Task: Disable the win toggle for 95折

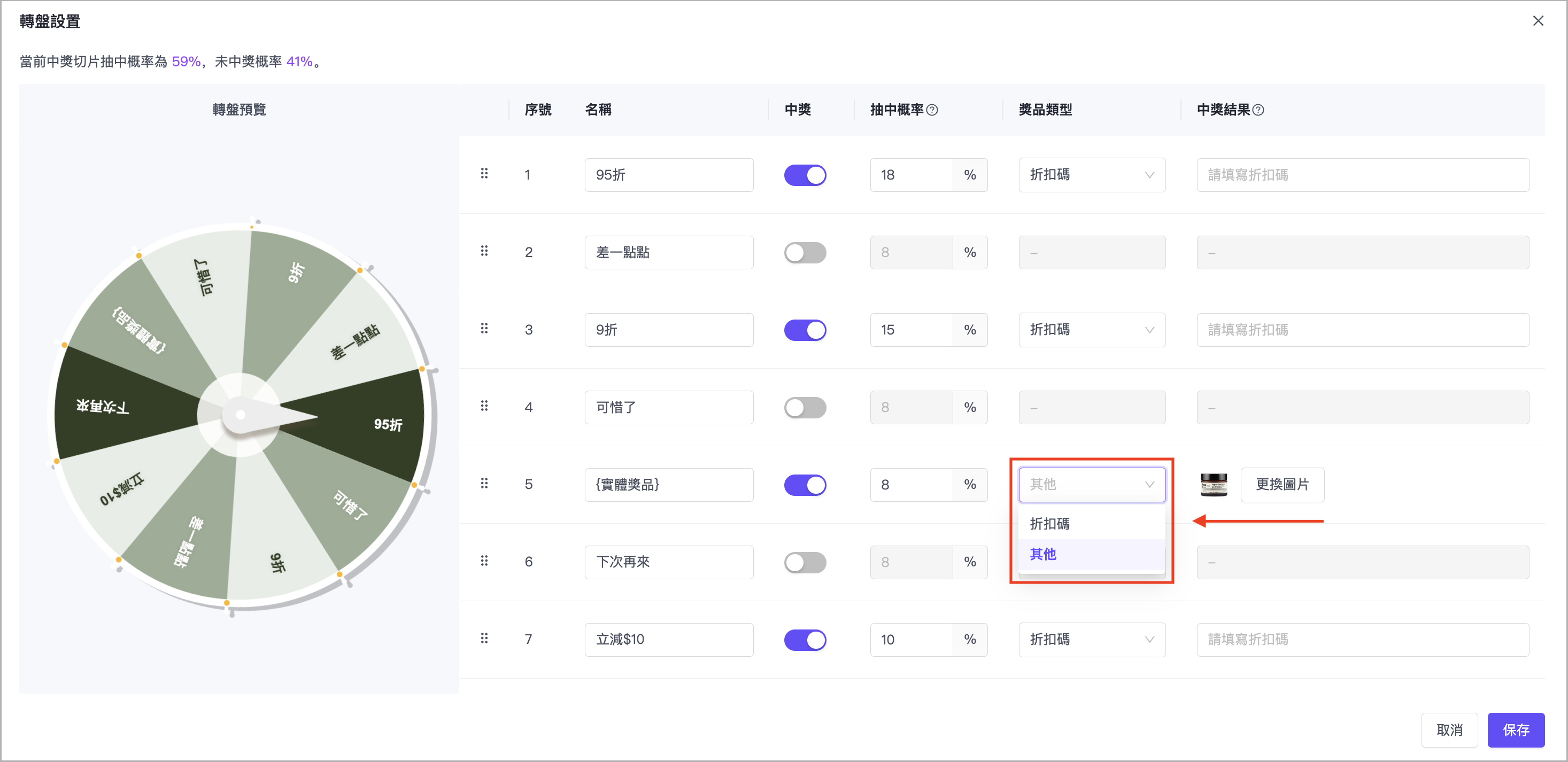Action: coord(805,175)
